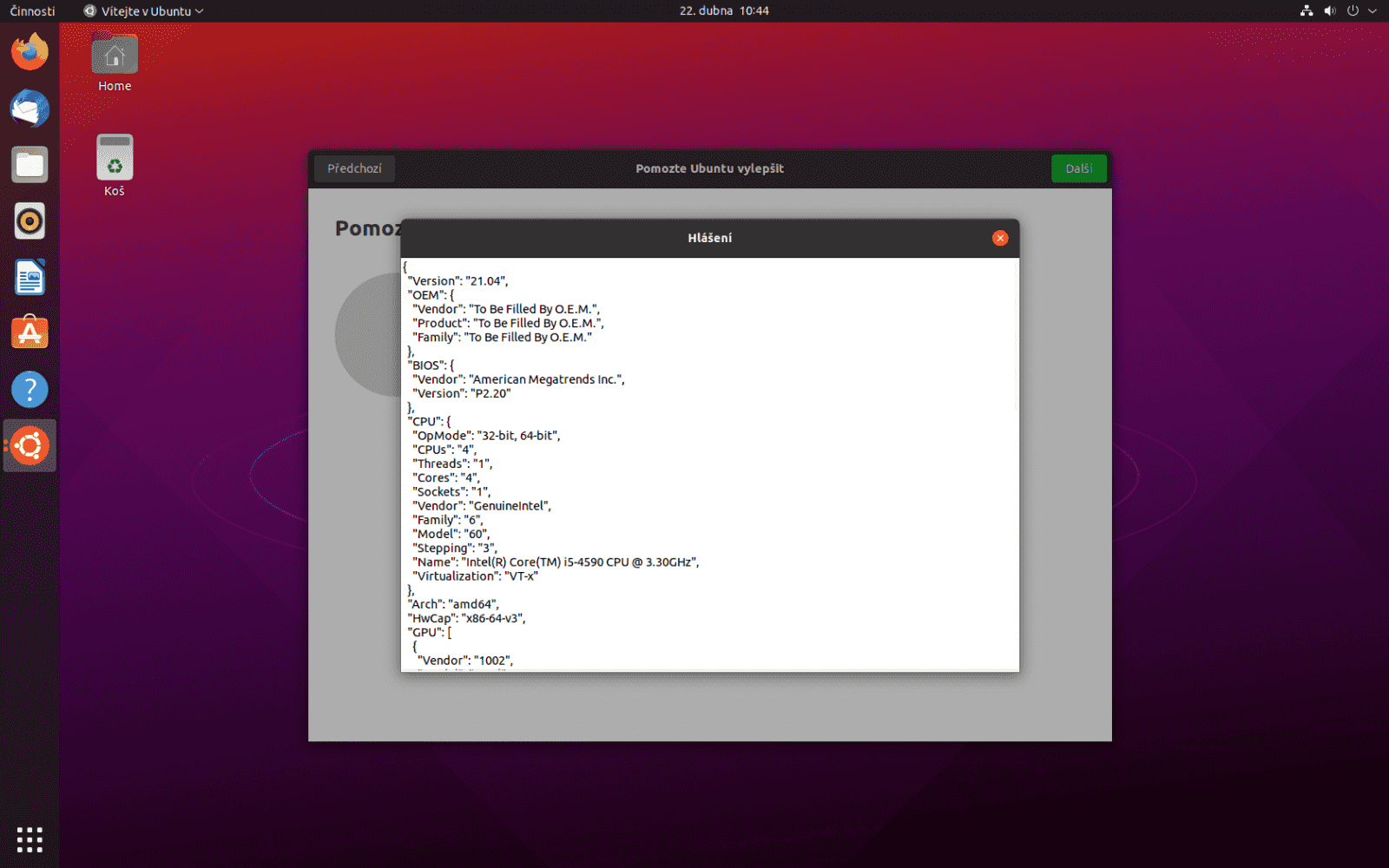Open Činnosti overview

pos(32,10)
